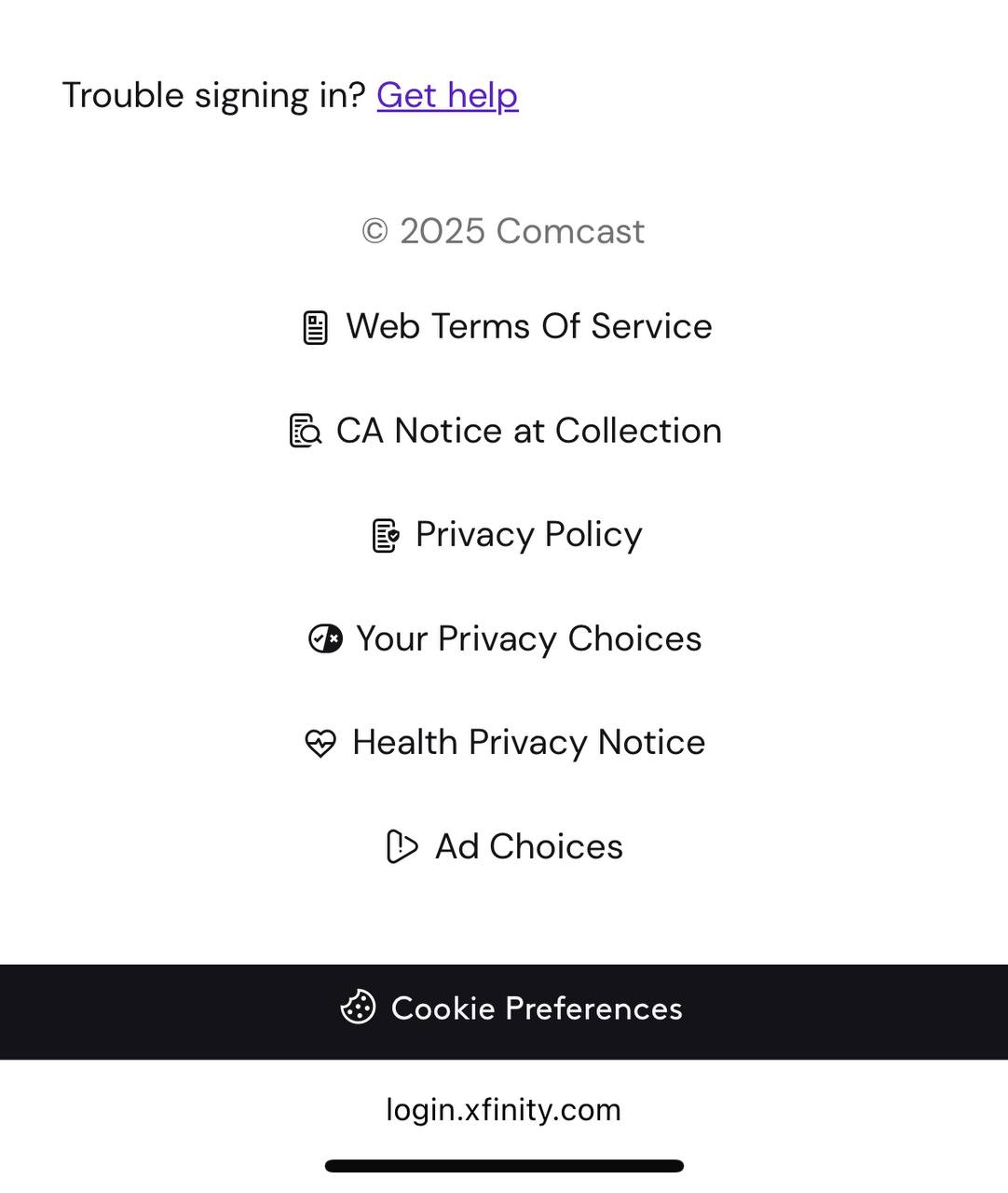Select the Your Privacy Choices text link
1008x1193 pixels.
point(528,638)
